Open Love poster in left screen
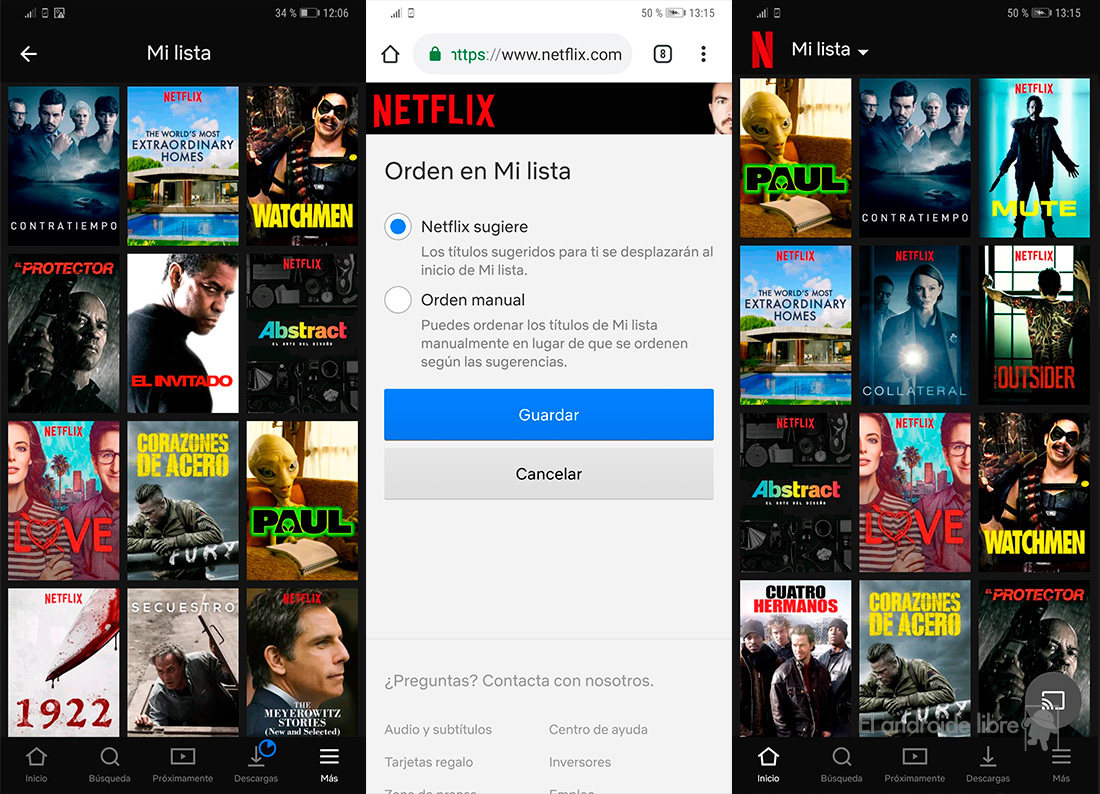The image size is (1100, 794). click(x=64, y=501)
